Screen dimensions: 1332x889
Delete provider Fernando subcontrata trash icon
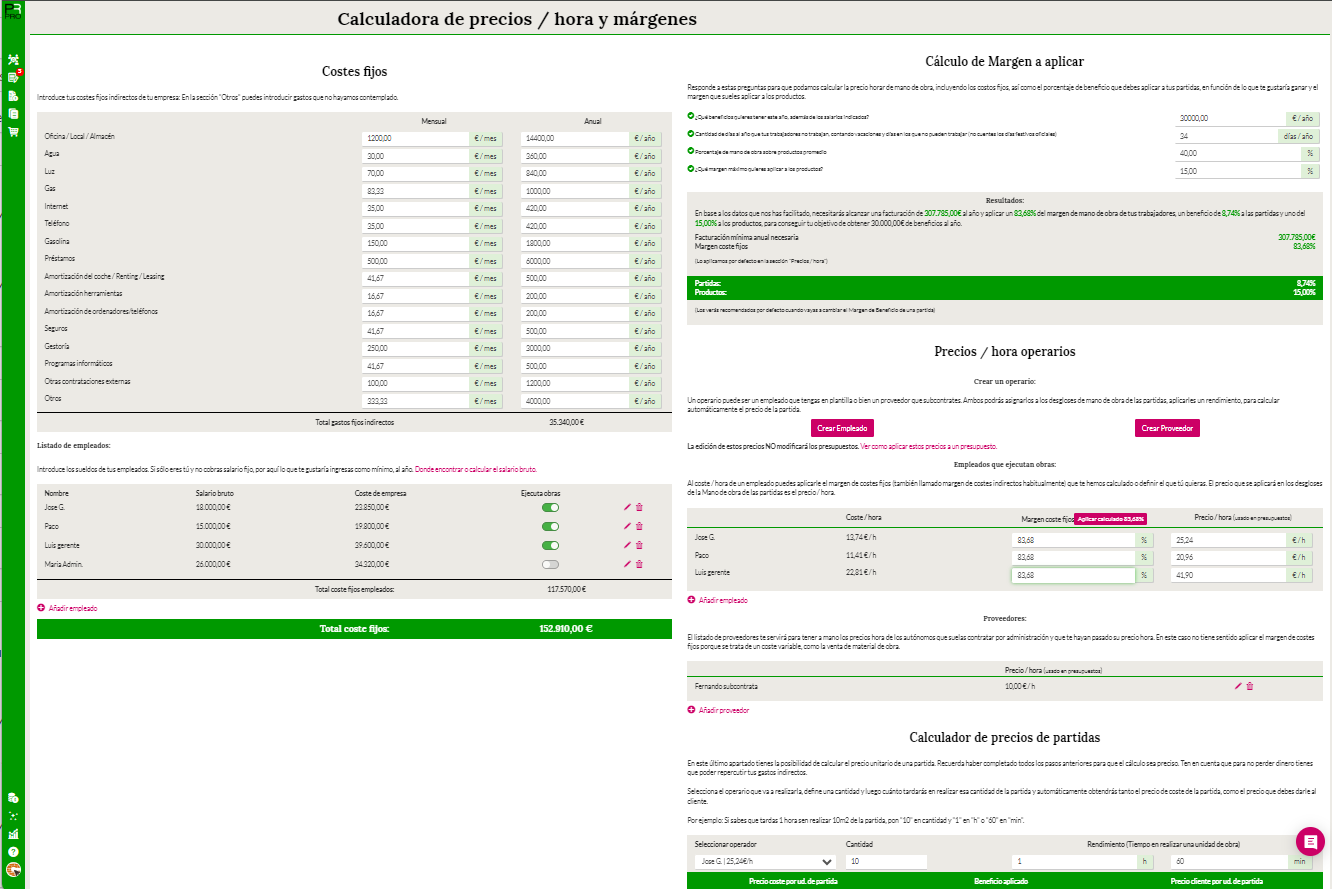coord(1250,686)
